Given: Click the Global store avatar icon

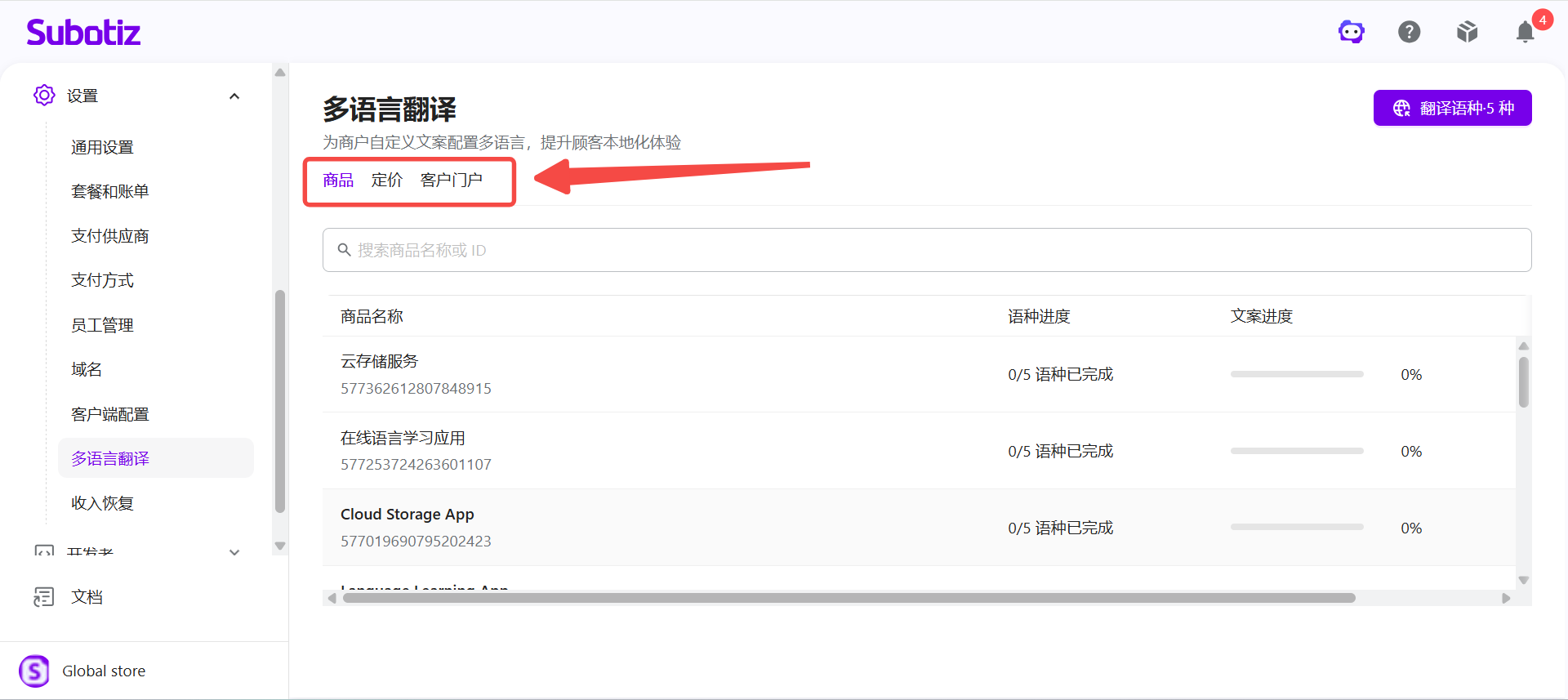Looking at the screenshot, I should pyautogui.click(x=34, y=671).
